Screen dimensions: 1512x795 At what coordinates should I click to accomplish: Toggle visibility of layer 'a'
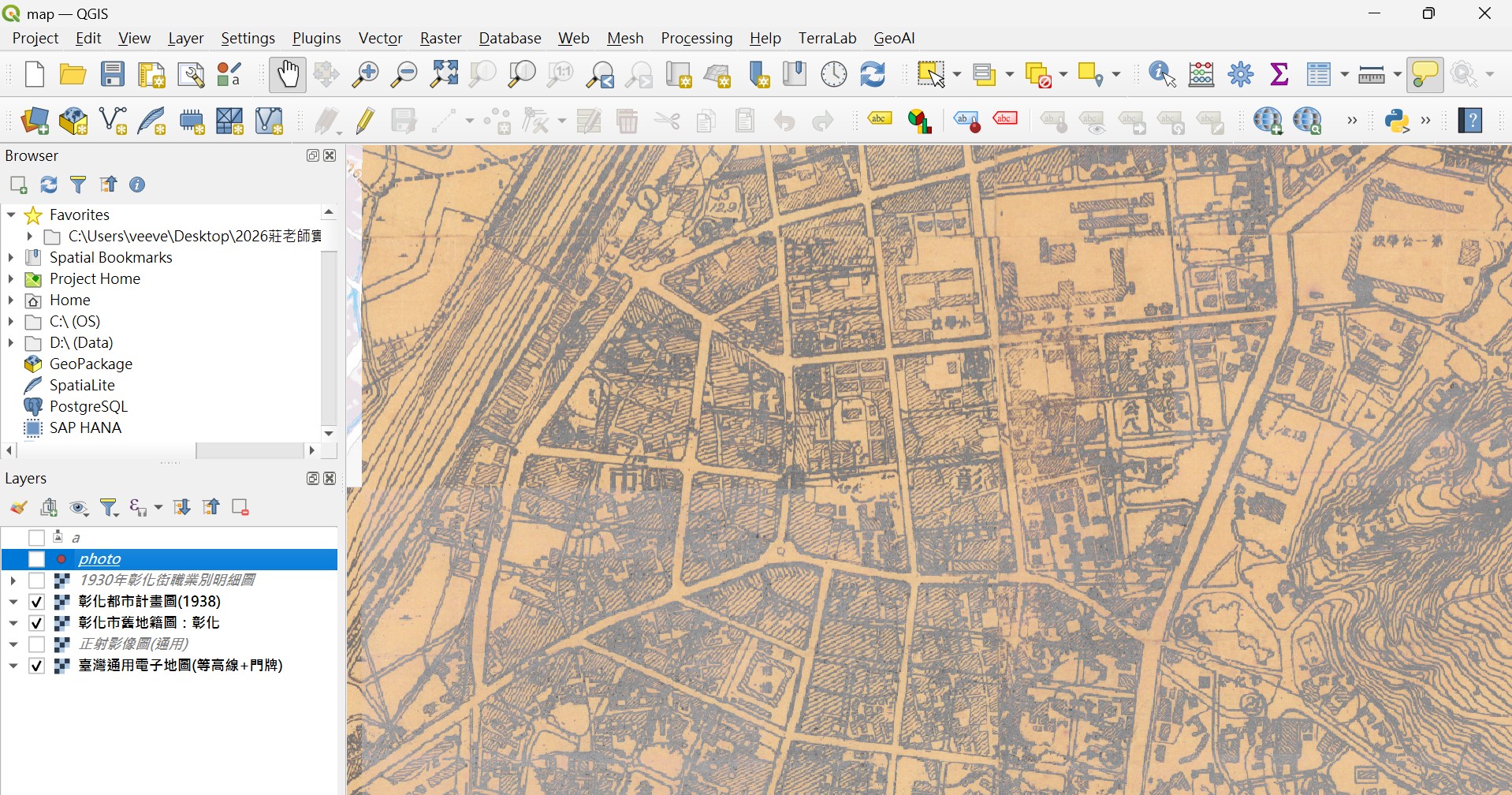(x=36, y=538)
